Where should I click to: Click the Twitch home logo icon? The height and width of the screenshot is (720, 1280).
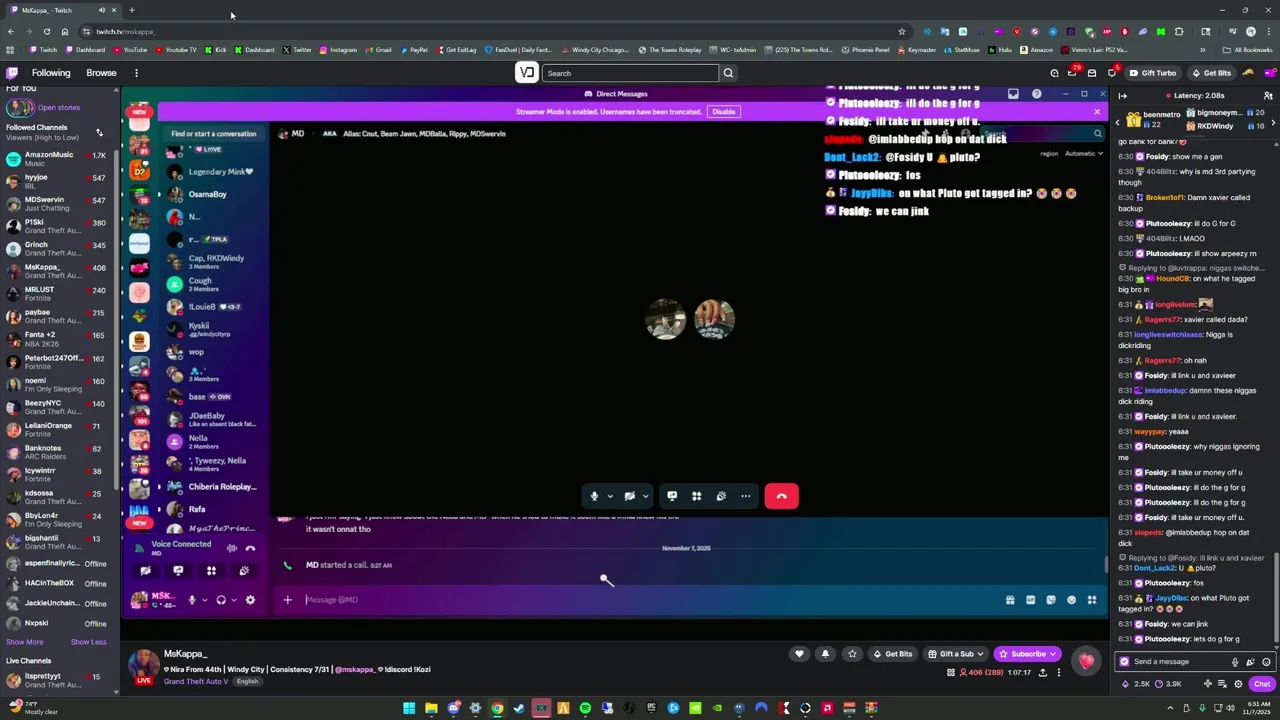(x=12, y=73)
